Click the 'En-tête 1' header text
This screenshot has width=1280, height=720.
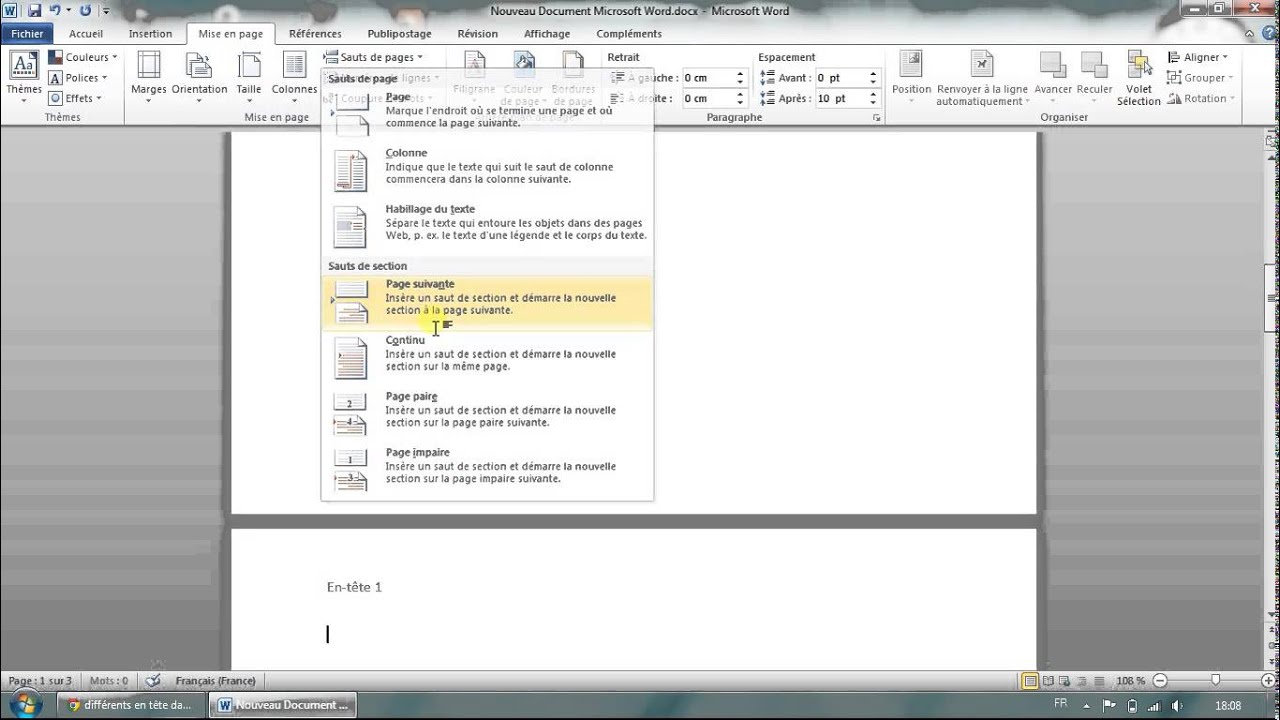click(x=354, y=587)
